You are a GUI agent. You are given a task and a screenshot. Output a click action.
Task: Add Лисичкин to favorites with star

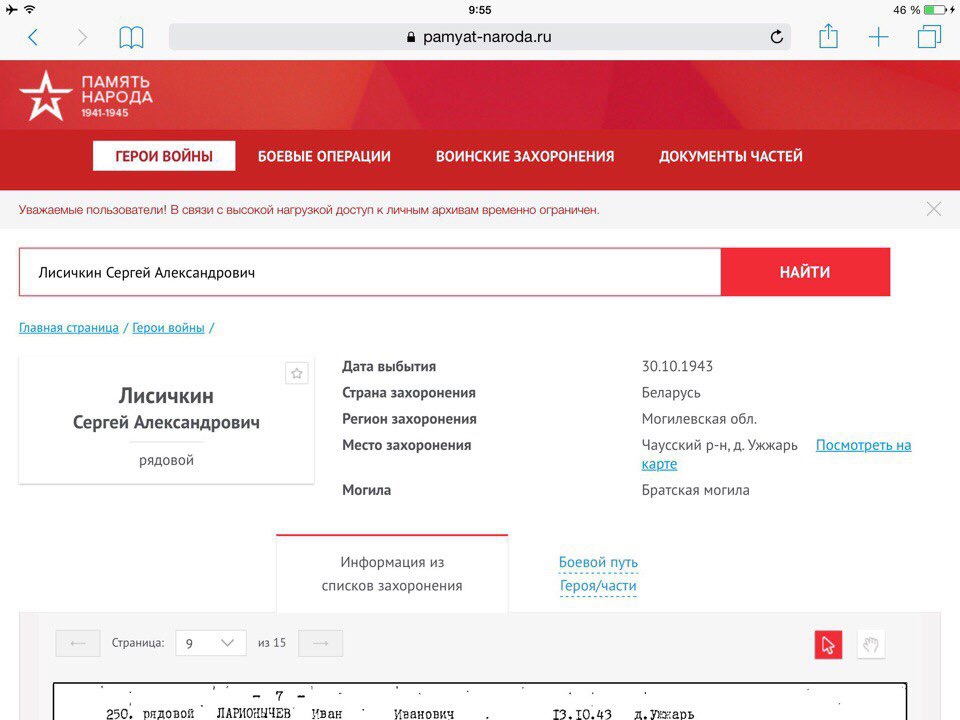click(296, 373)
